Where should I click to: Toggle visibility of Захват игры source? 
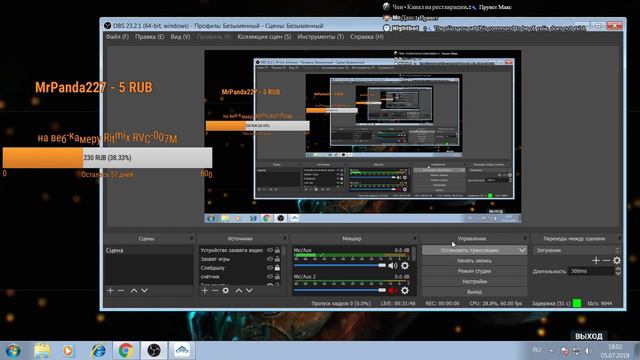tap(270, 259)
